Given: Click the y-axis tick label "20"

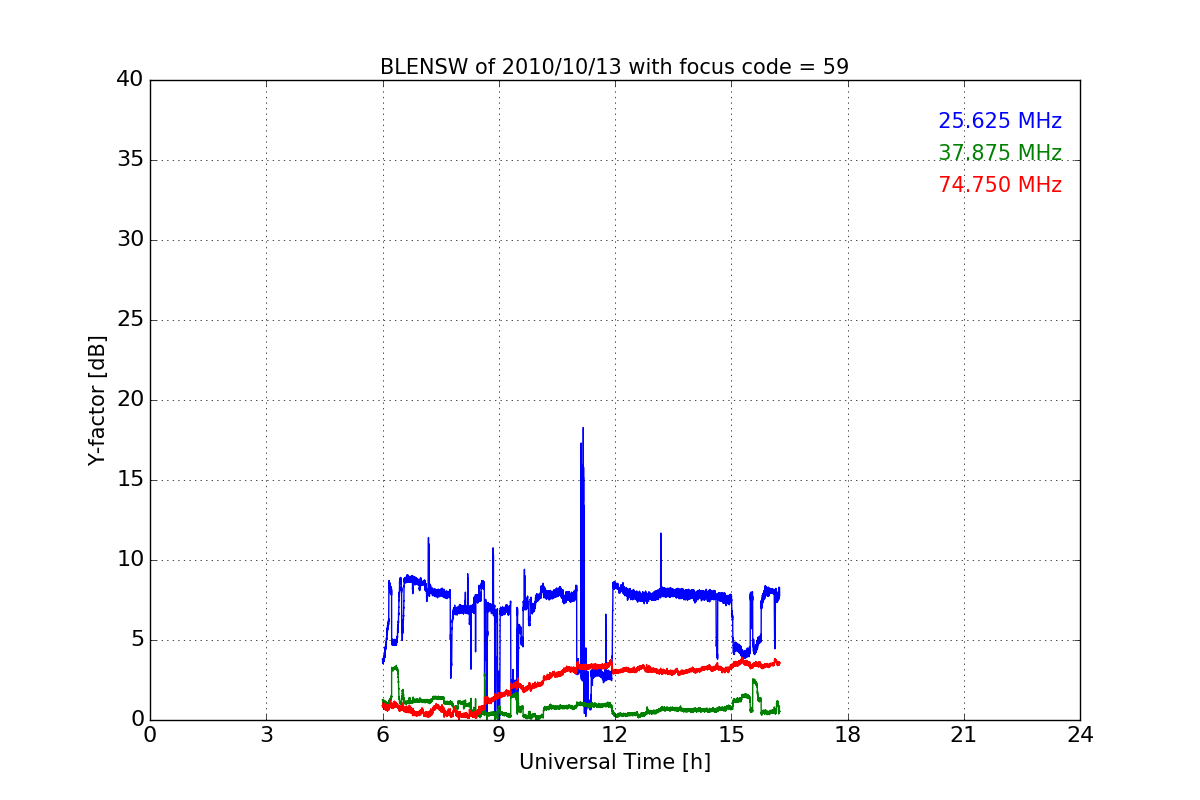Looking at the screenshot, I should [130, 400].
